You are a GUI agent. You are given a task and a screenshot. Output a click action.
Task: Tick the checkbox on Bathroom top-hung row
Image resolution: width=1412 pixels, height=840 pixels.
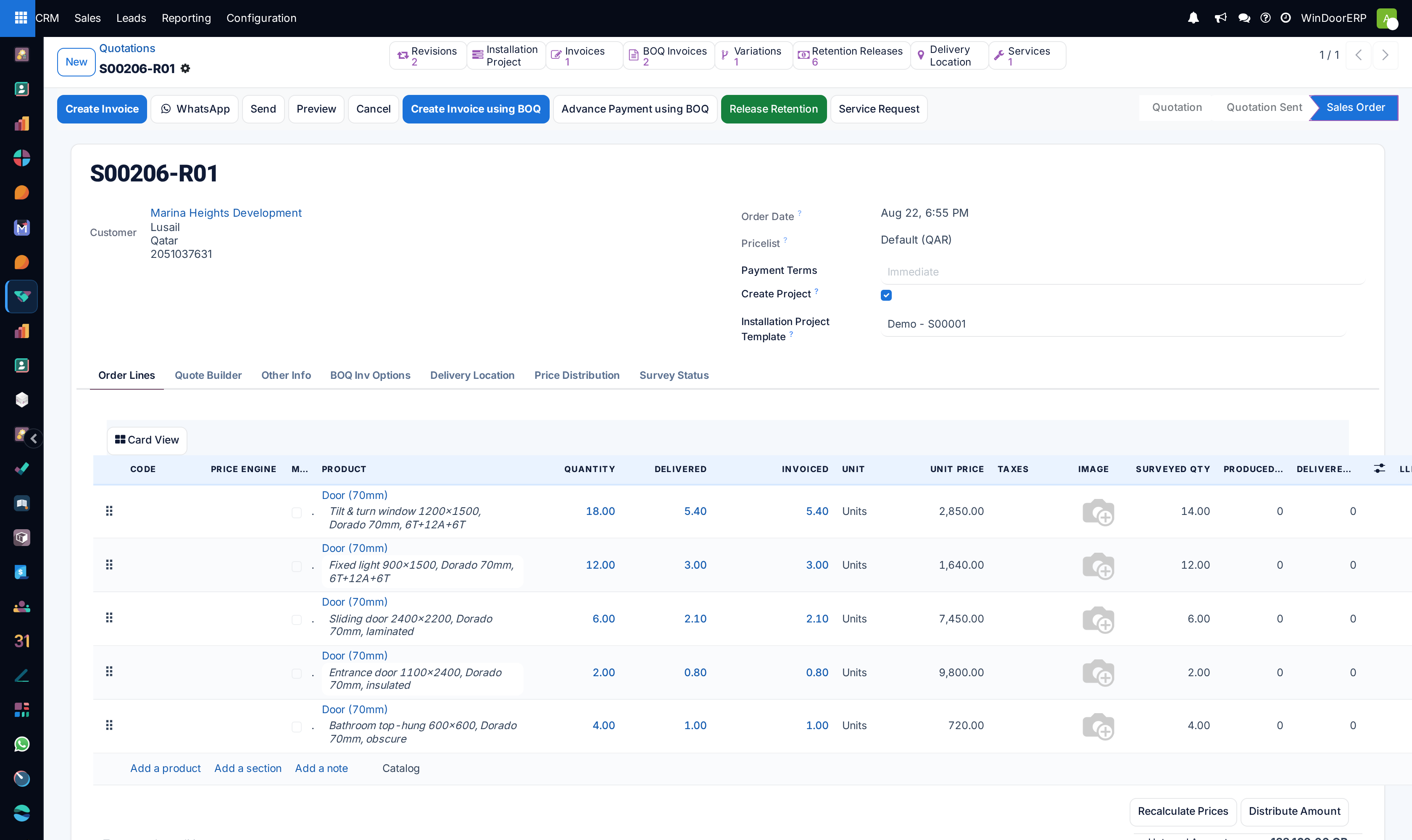pos(296,727)
